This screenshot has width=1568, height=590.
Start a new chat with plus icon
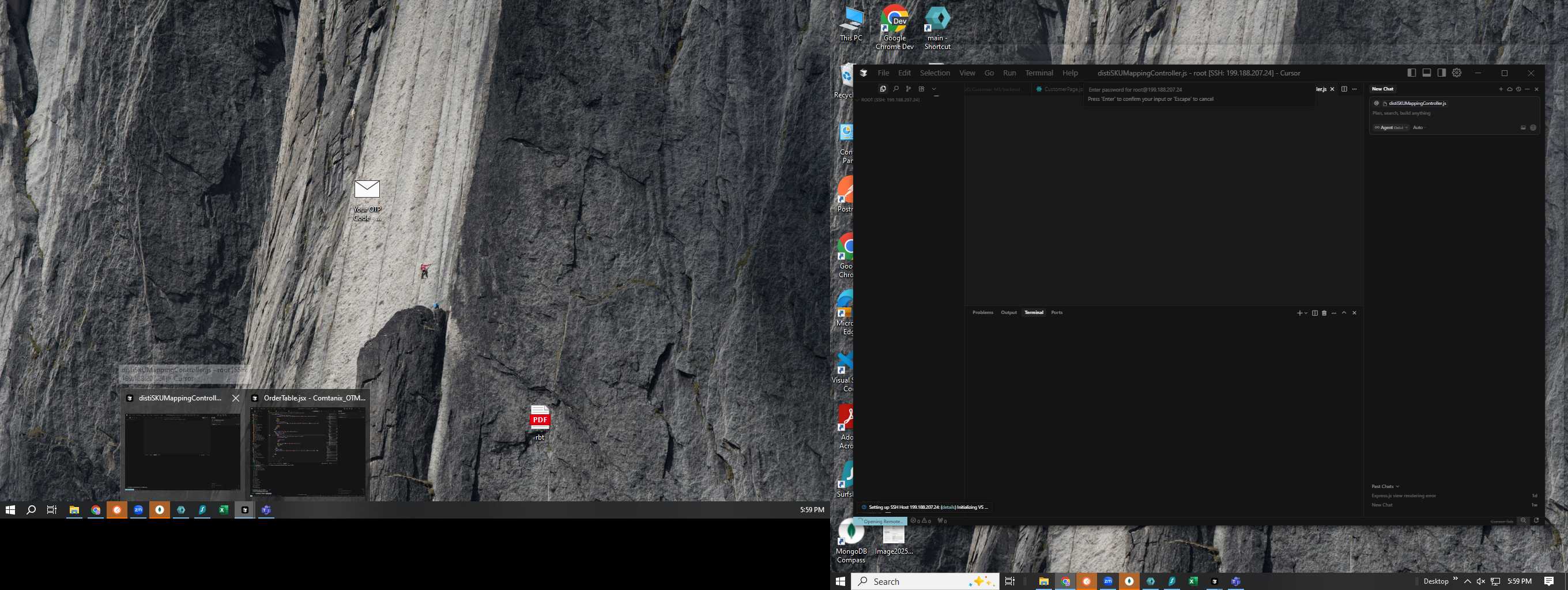tap(1501, 89)
